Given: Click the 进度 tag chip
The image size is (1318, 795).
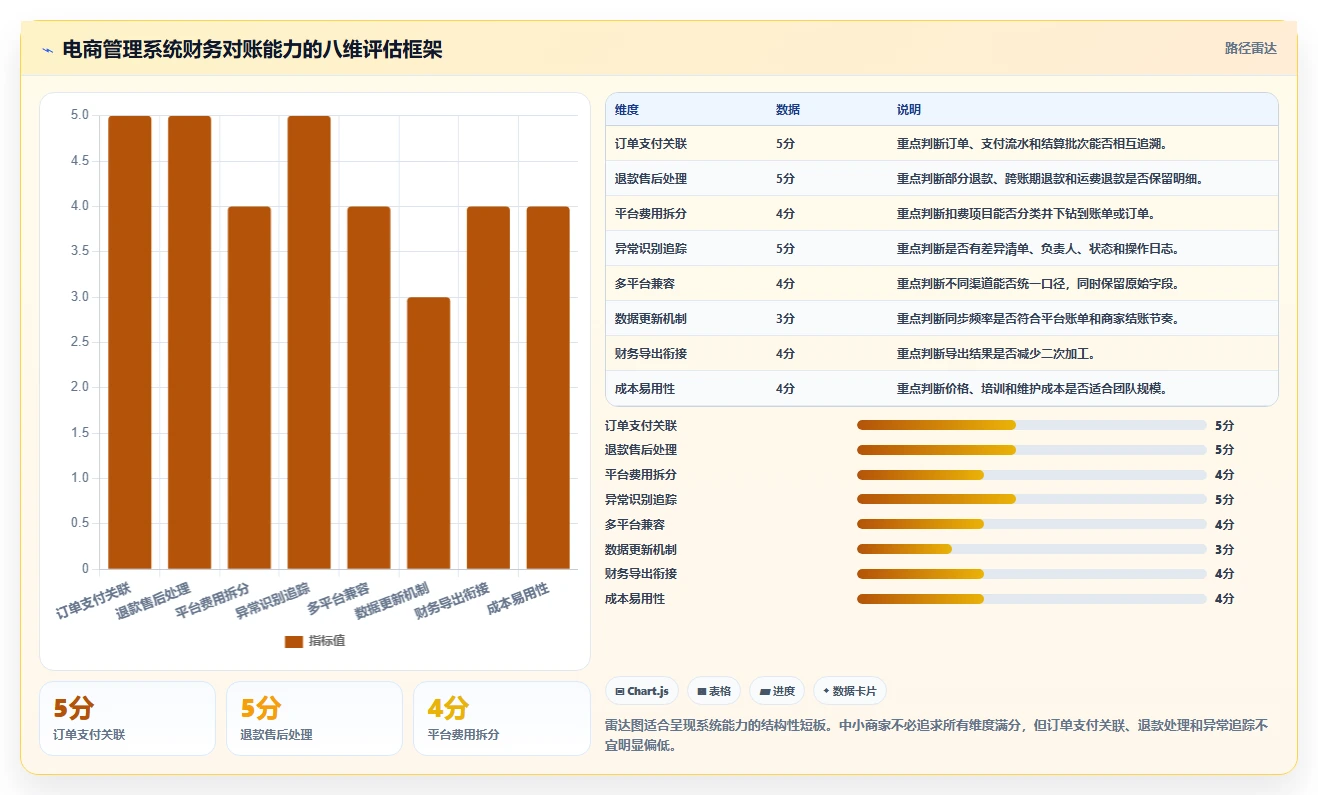Looking at the screenshot, I should click(777, 691).
